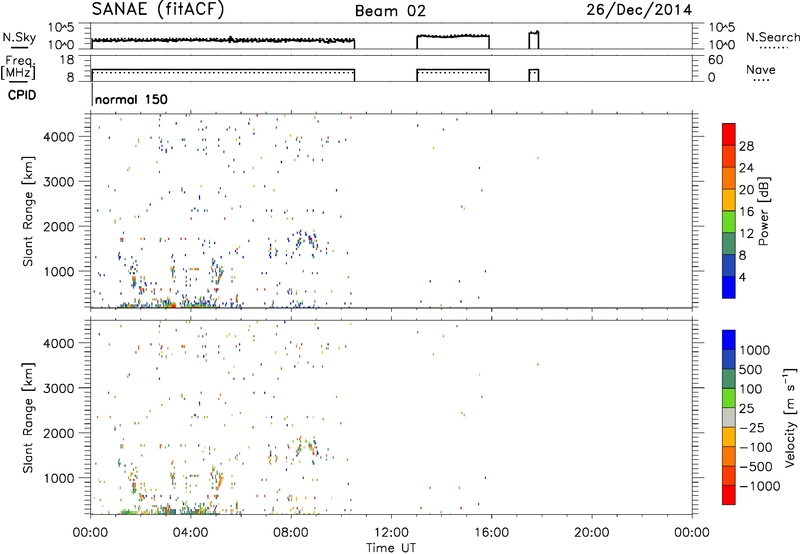Click the N.Sky label
Image resolution: width=800 pixels, height=554 pixels.
click(19, 37)
